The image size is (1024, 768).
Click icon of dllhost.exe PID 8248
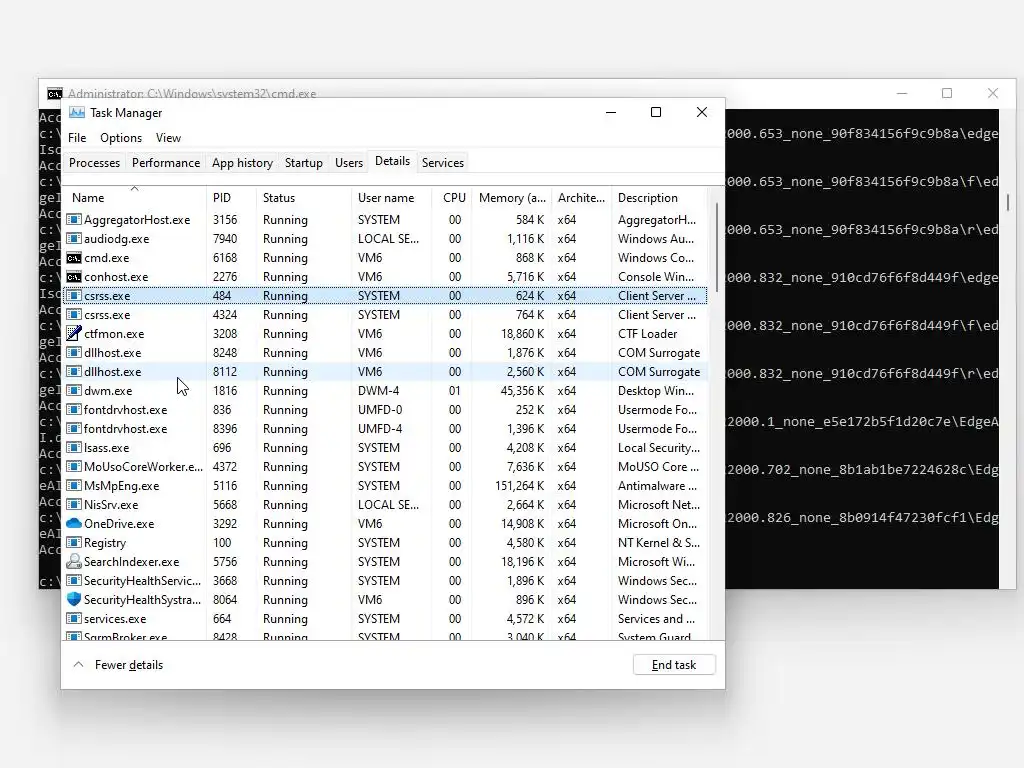[74, 352]
